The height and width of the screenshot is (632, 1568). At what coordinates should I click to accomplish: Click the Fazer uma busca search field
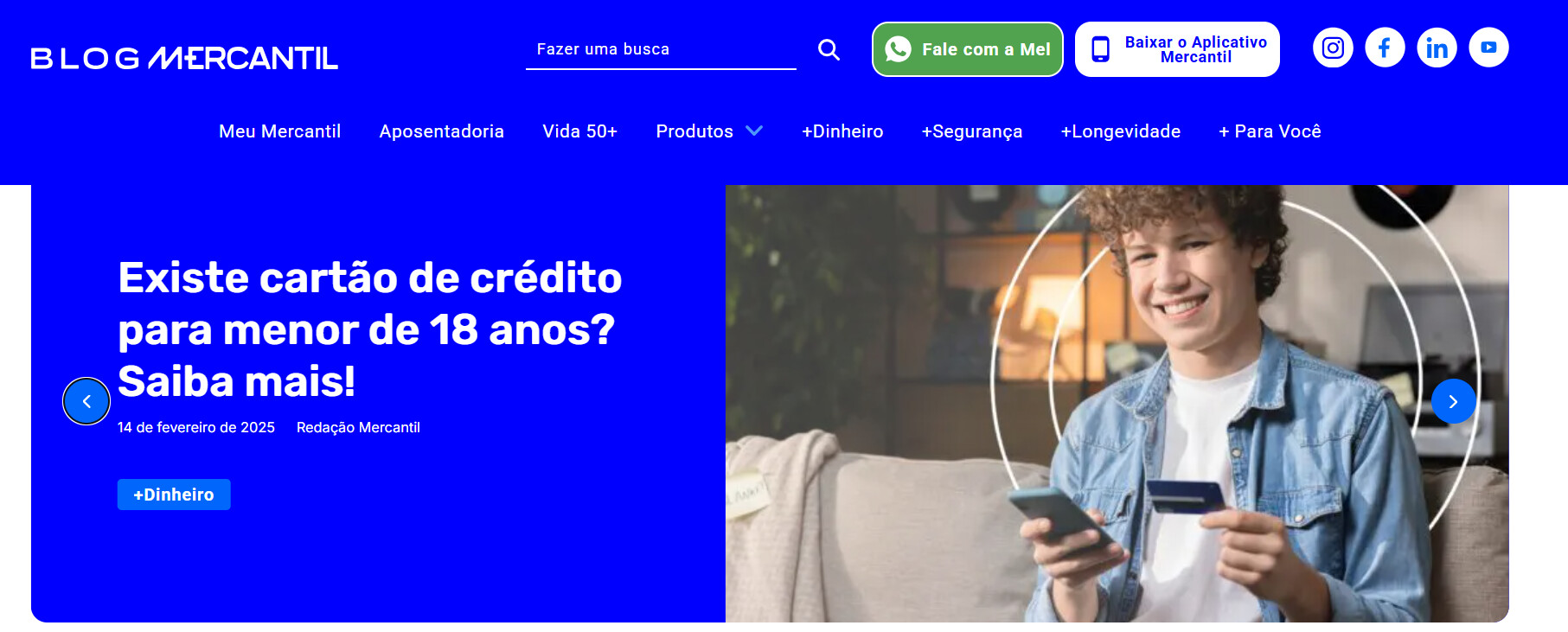click(x=661, y=50)
